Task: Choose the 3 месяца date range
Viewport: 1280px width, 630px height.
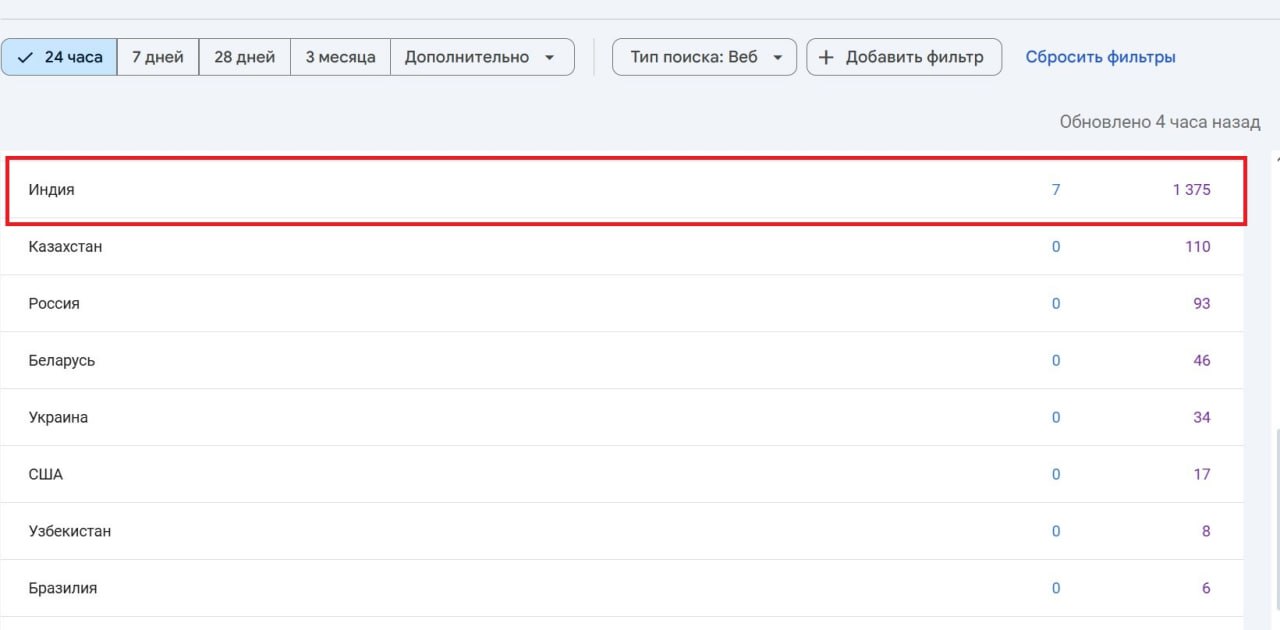Action: pos(340,57)
